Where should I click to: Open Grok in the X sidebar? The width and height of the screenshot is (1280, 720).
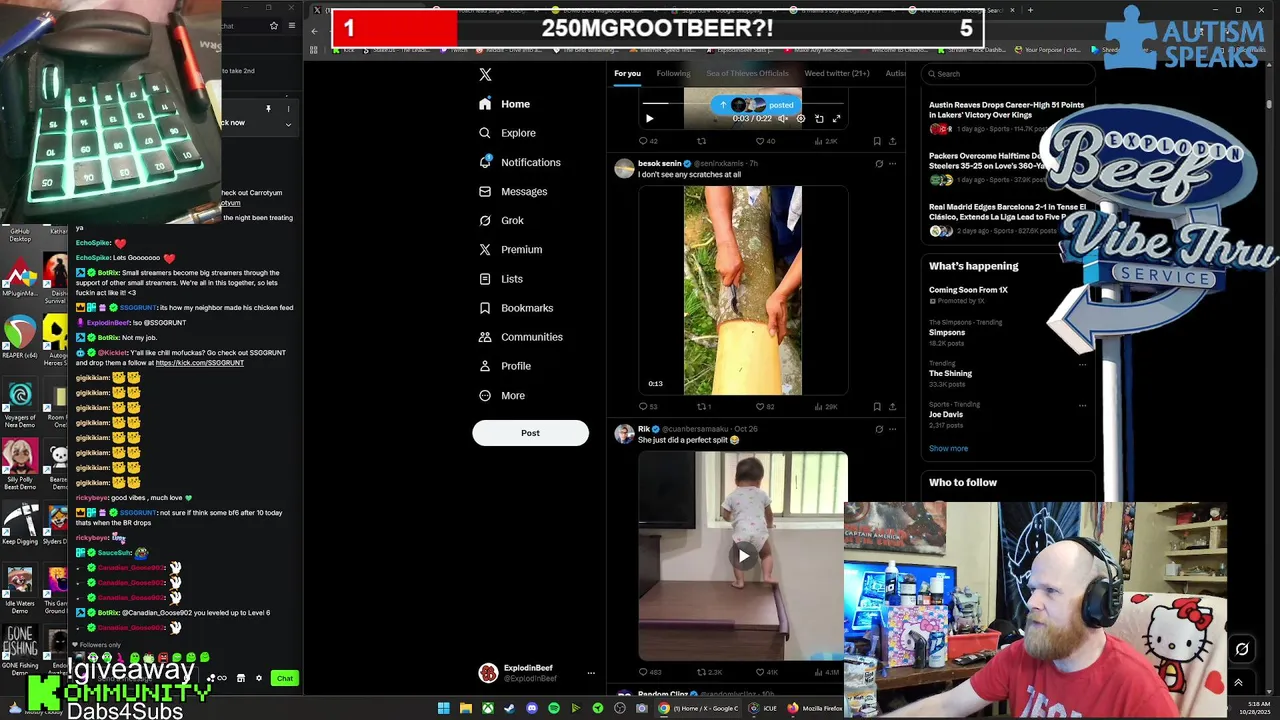501,220
